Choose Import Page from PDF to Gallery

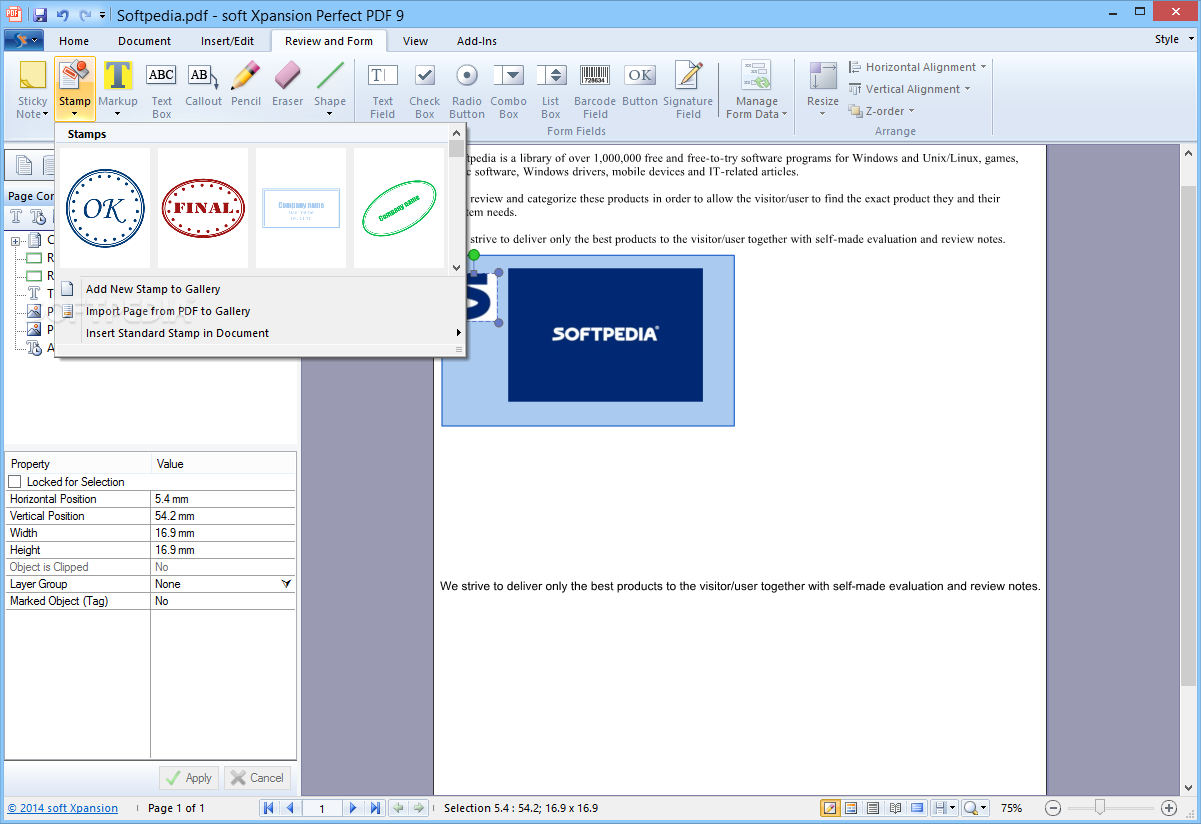pos(260,311)
